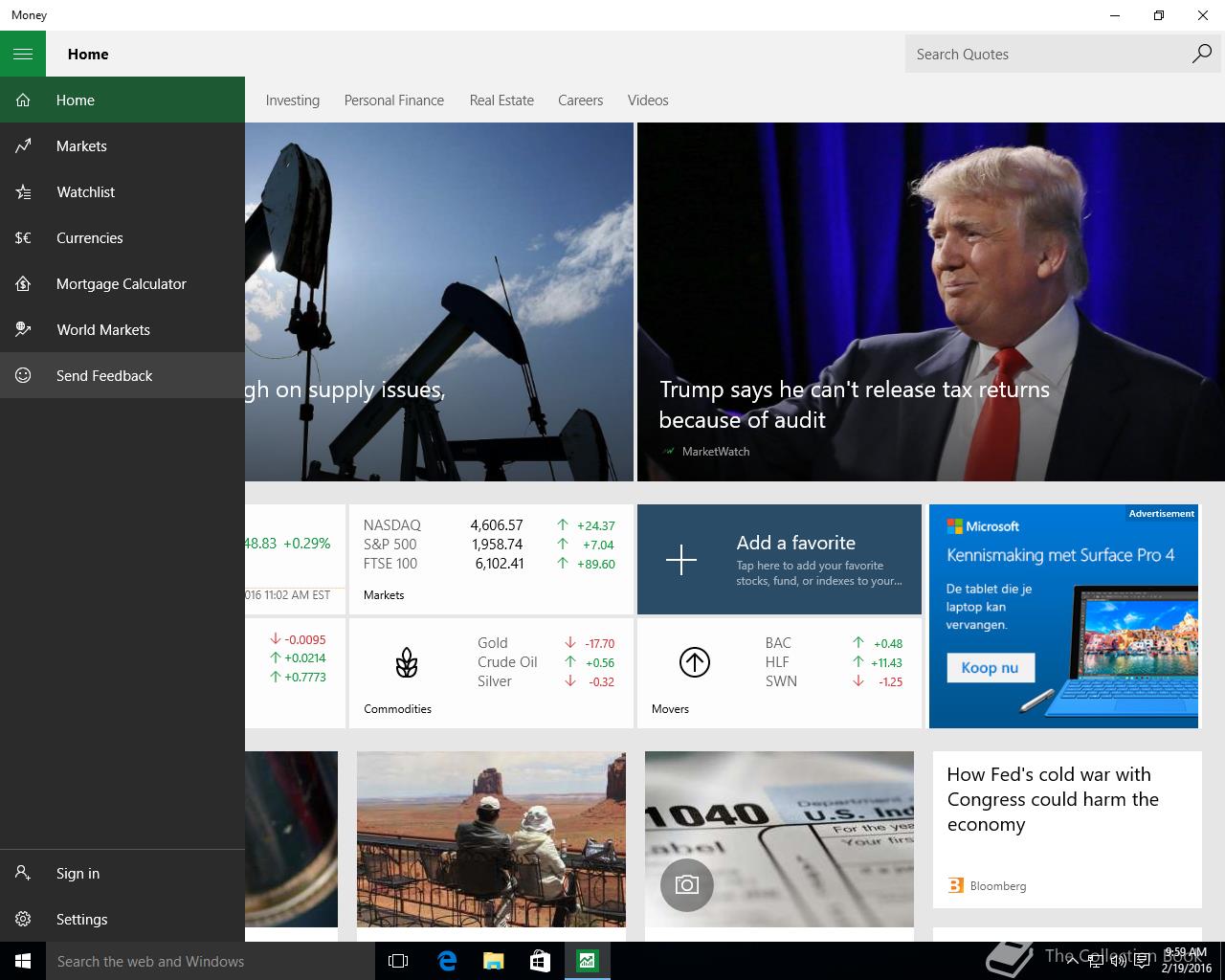Click SWN mover row
This screenshot has width=1225, height=980.
pos(835,681)
